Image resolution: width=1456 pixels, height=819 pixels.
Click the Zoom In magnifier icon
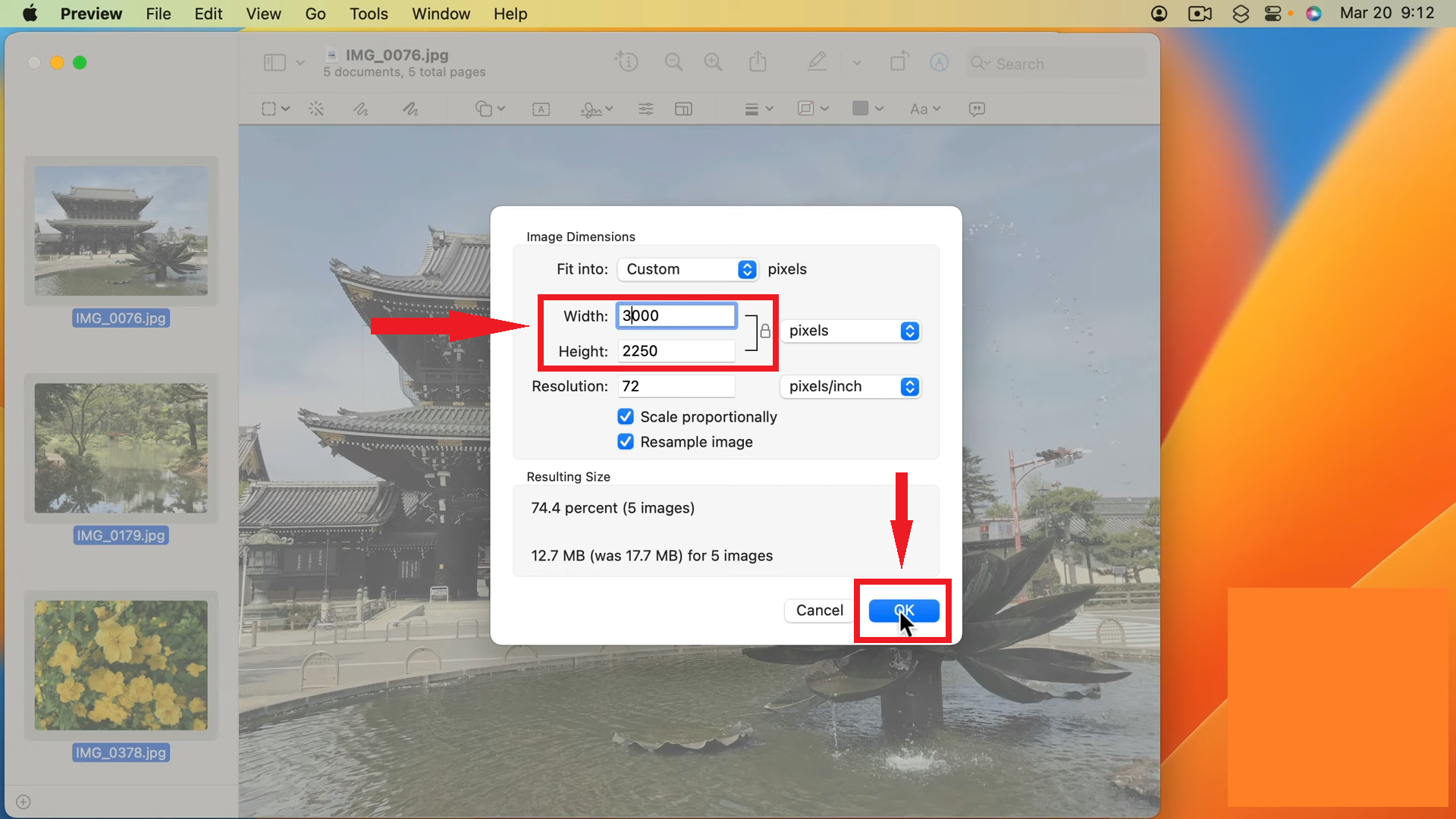click(x=713, y=62)
